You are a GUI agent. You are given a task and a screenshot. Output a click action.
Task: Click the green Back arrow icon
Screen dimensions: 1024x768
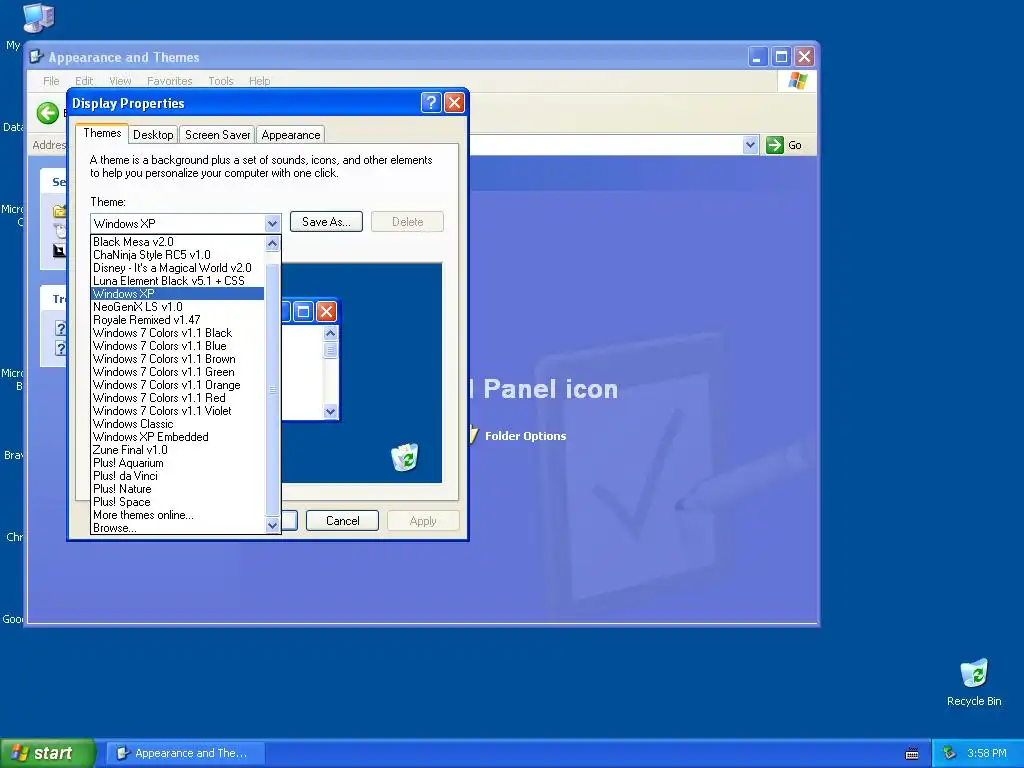tap(48, 113)
